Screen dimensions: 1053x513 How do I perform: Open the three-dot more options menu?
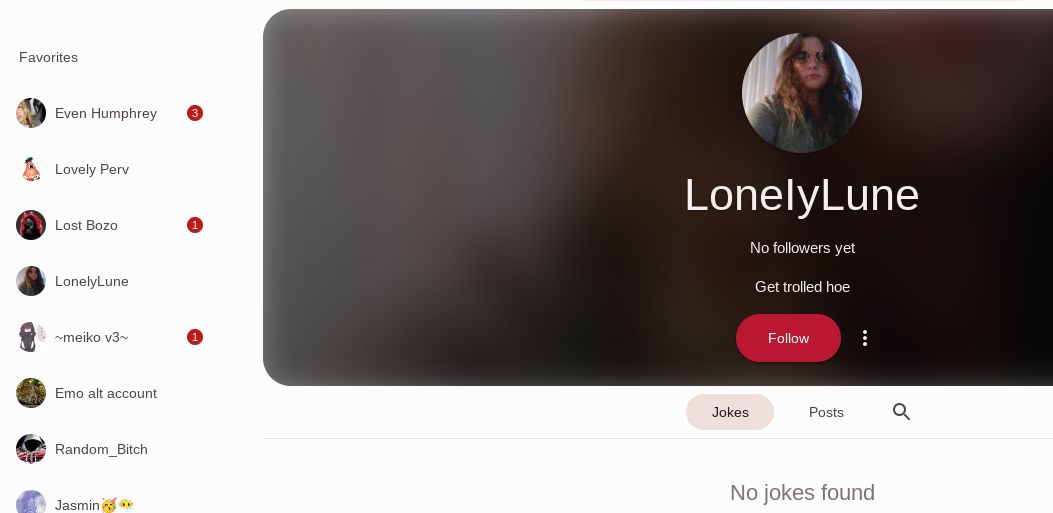pos(864,338)
